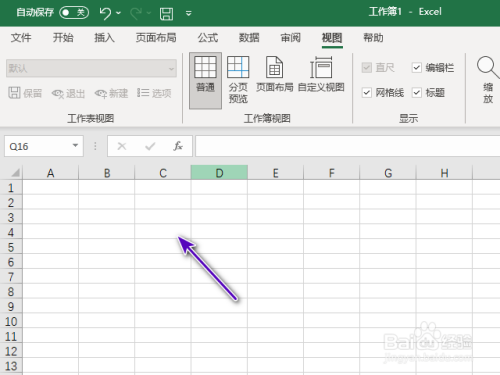Select column B header
The width and height of the screenshot is (500, 375).
point(107,173)
